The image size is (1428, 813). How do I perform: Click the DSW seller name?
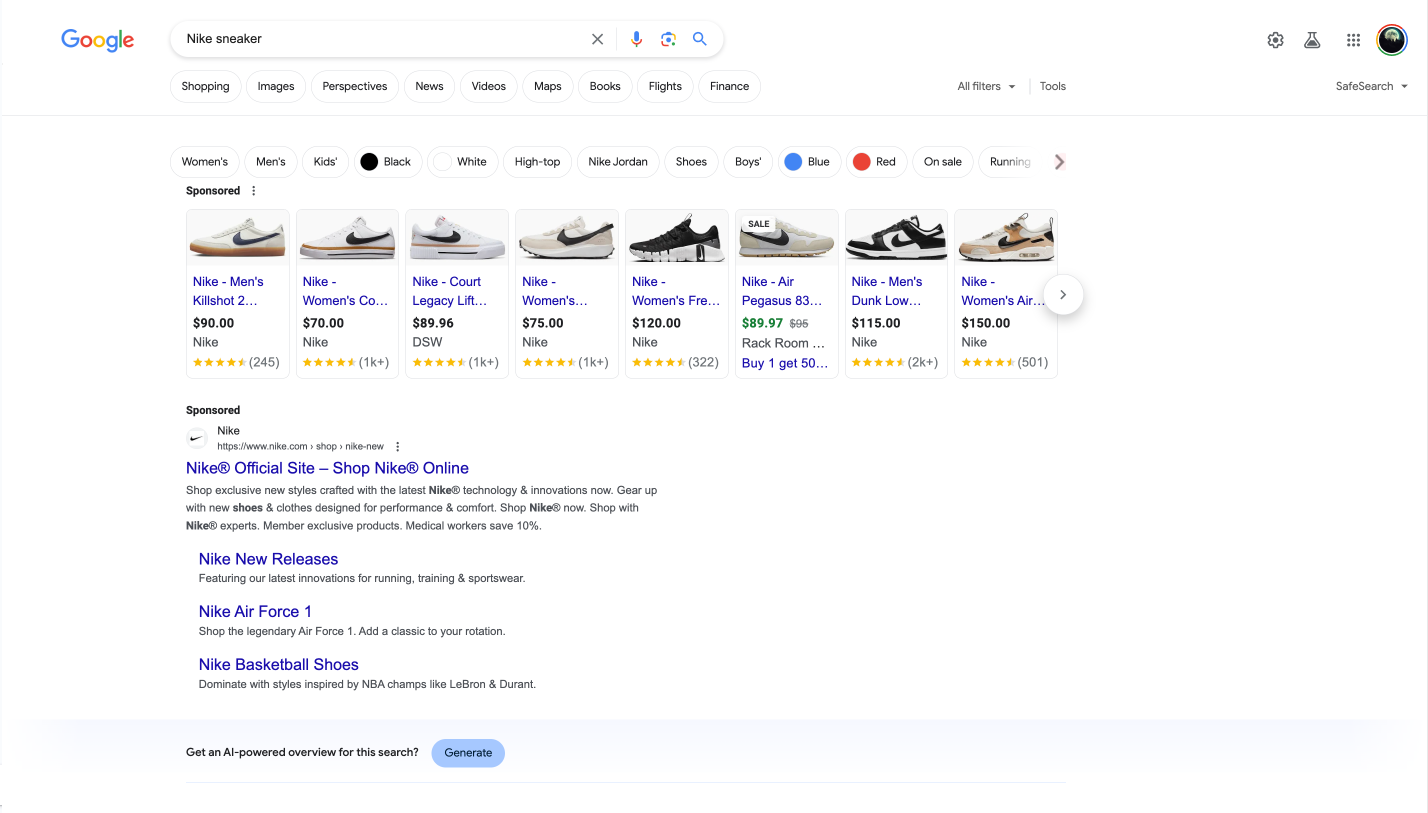(x=427, y=342)
